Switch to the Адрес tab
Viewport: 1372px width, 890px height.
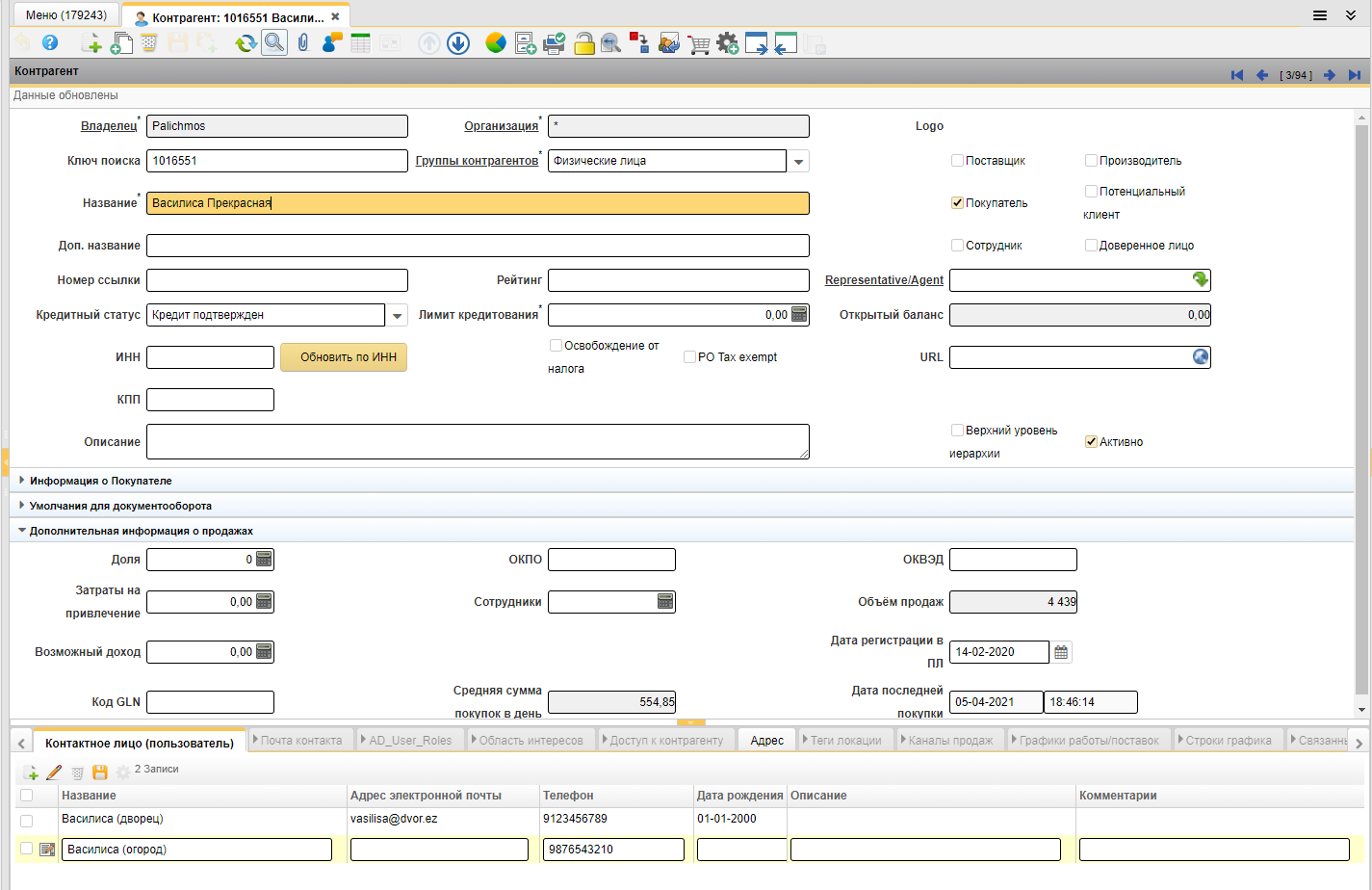click(x=766, y=740)
